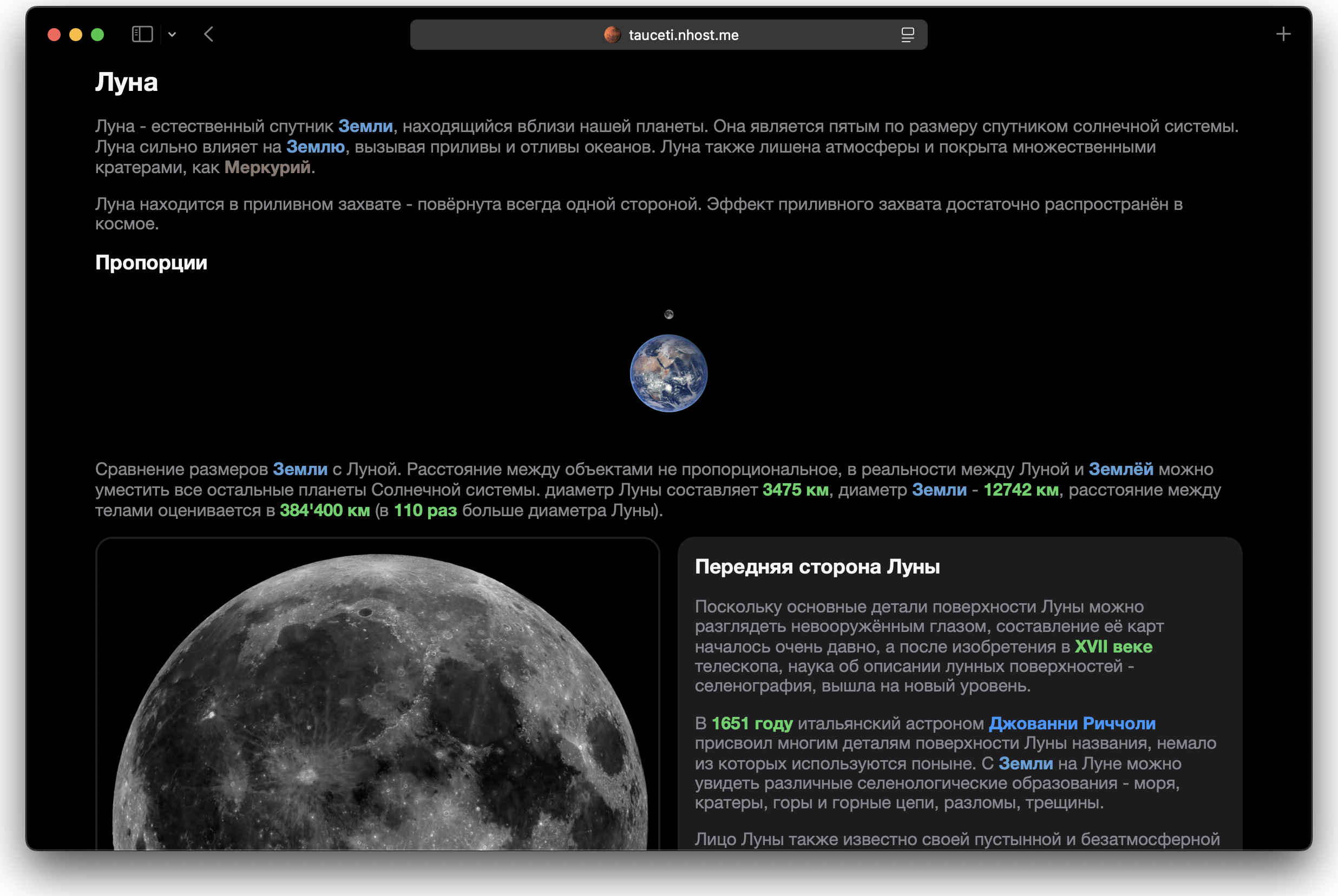Screen dimensions: 1338x896
Task: Open the Меркурий link
Action: click(267, 167)
